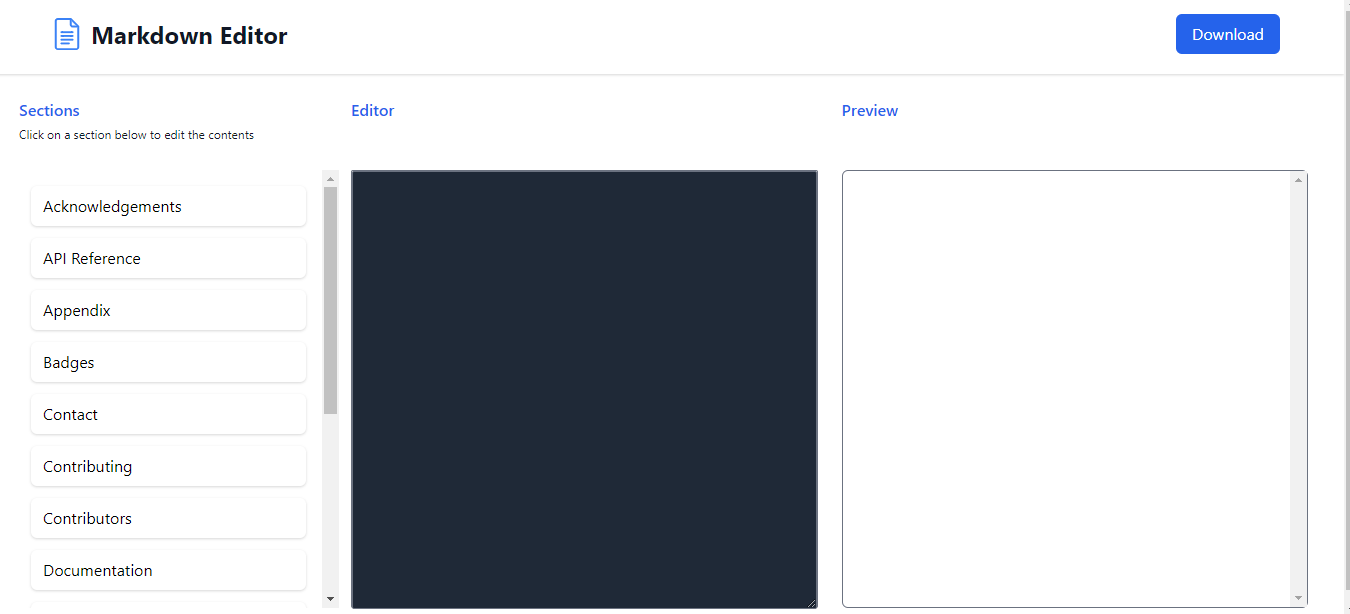The image size is (1350, 614).
Task: Click the preview scrollbar down arrow
Action: 1299,598
